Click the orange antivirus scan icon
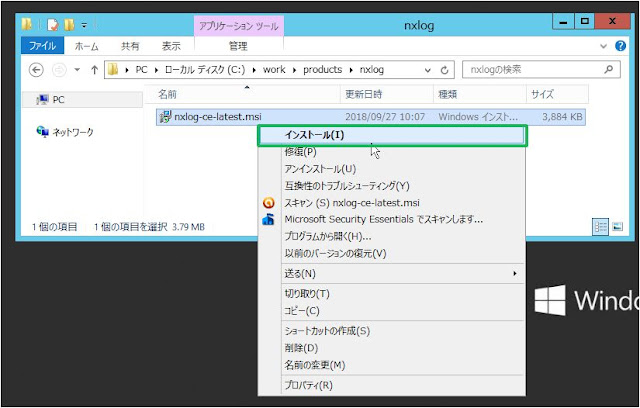This screenshot has width=640, height=408. pos(269,203)
